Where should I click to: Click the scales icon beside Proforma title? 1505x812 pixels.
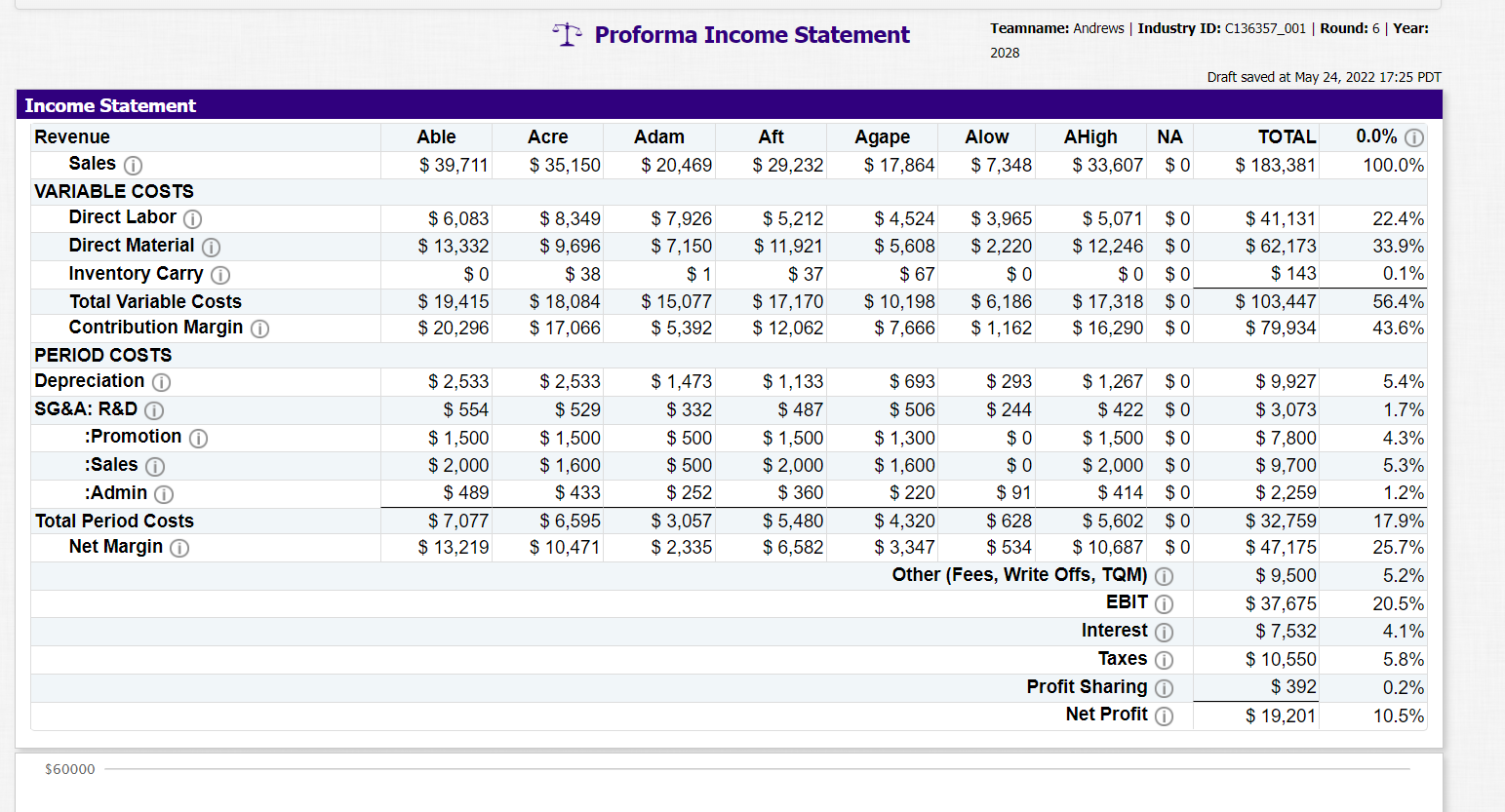567,35
